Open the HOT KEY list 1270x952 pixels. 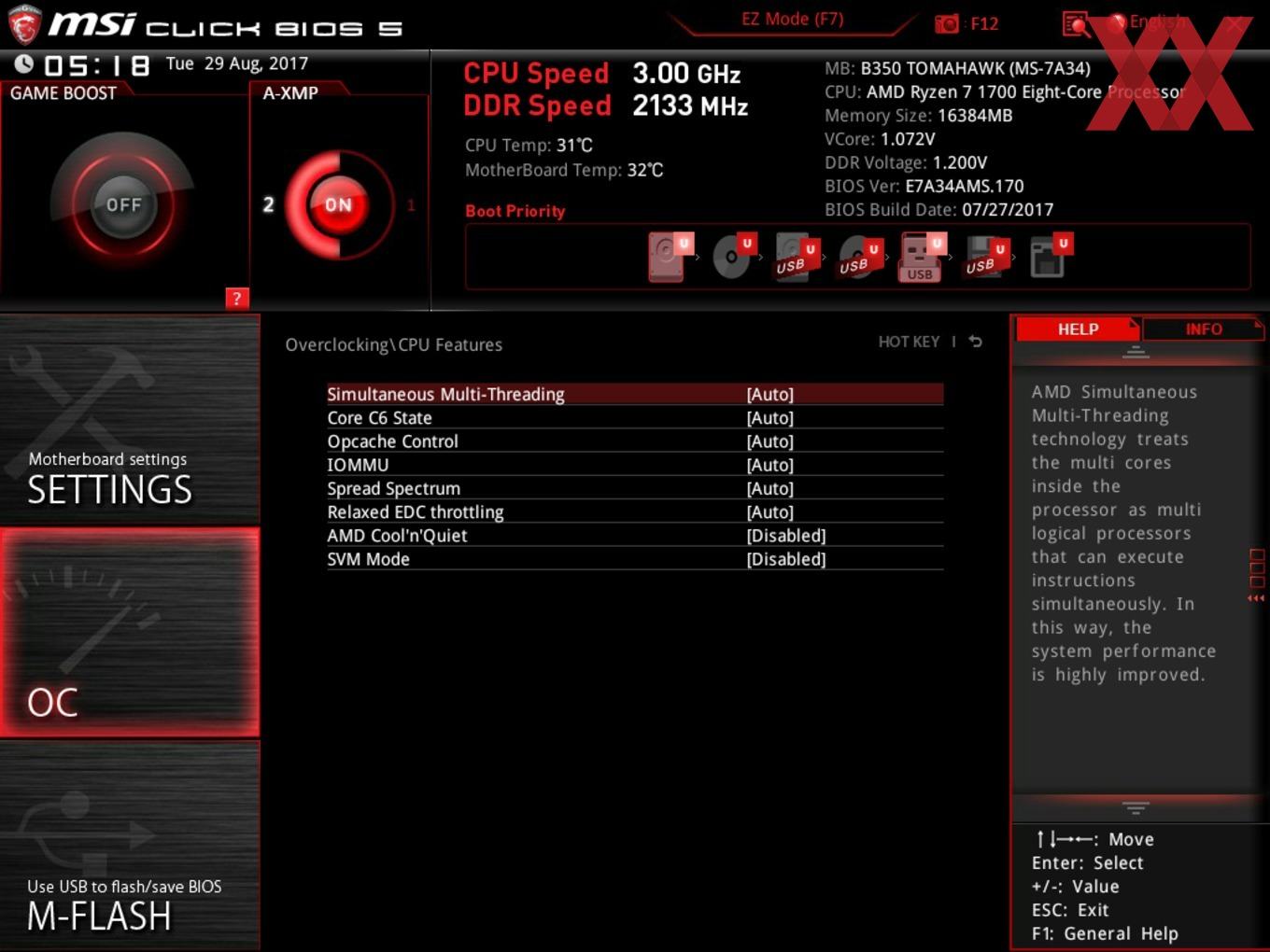(x=909, y=342)
